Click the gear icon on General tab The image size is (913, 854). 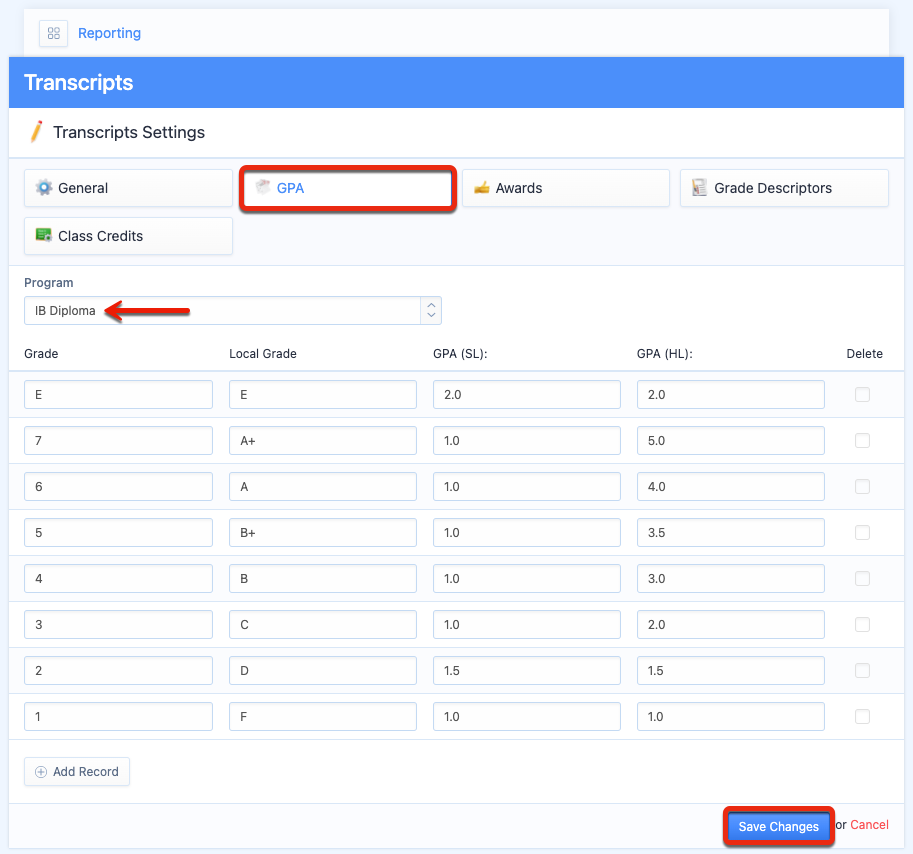(x=44, y=187)
